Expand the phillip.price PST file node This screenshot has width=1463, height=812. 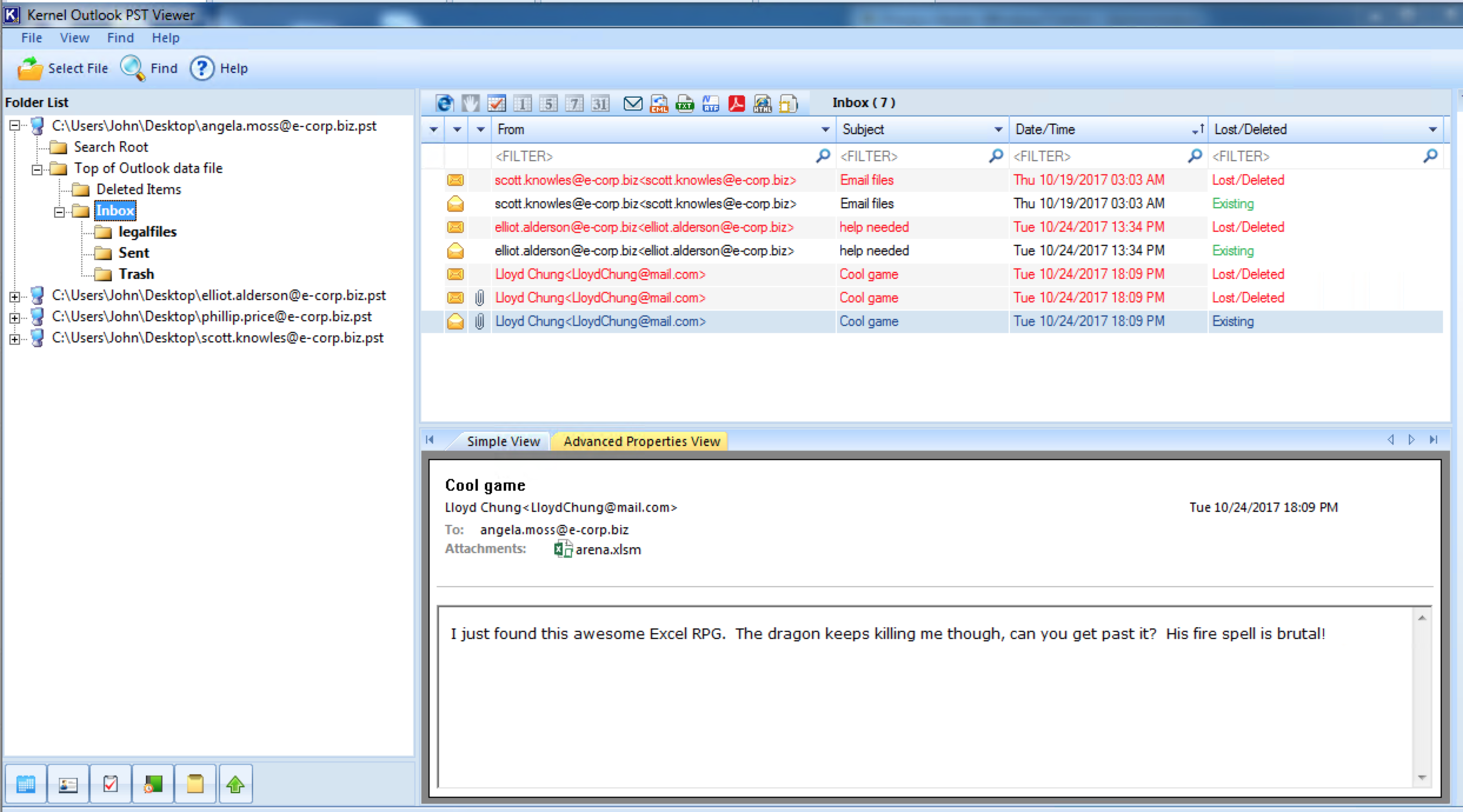(x=15, y=318)
